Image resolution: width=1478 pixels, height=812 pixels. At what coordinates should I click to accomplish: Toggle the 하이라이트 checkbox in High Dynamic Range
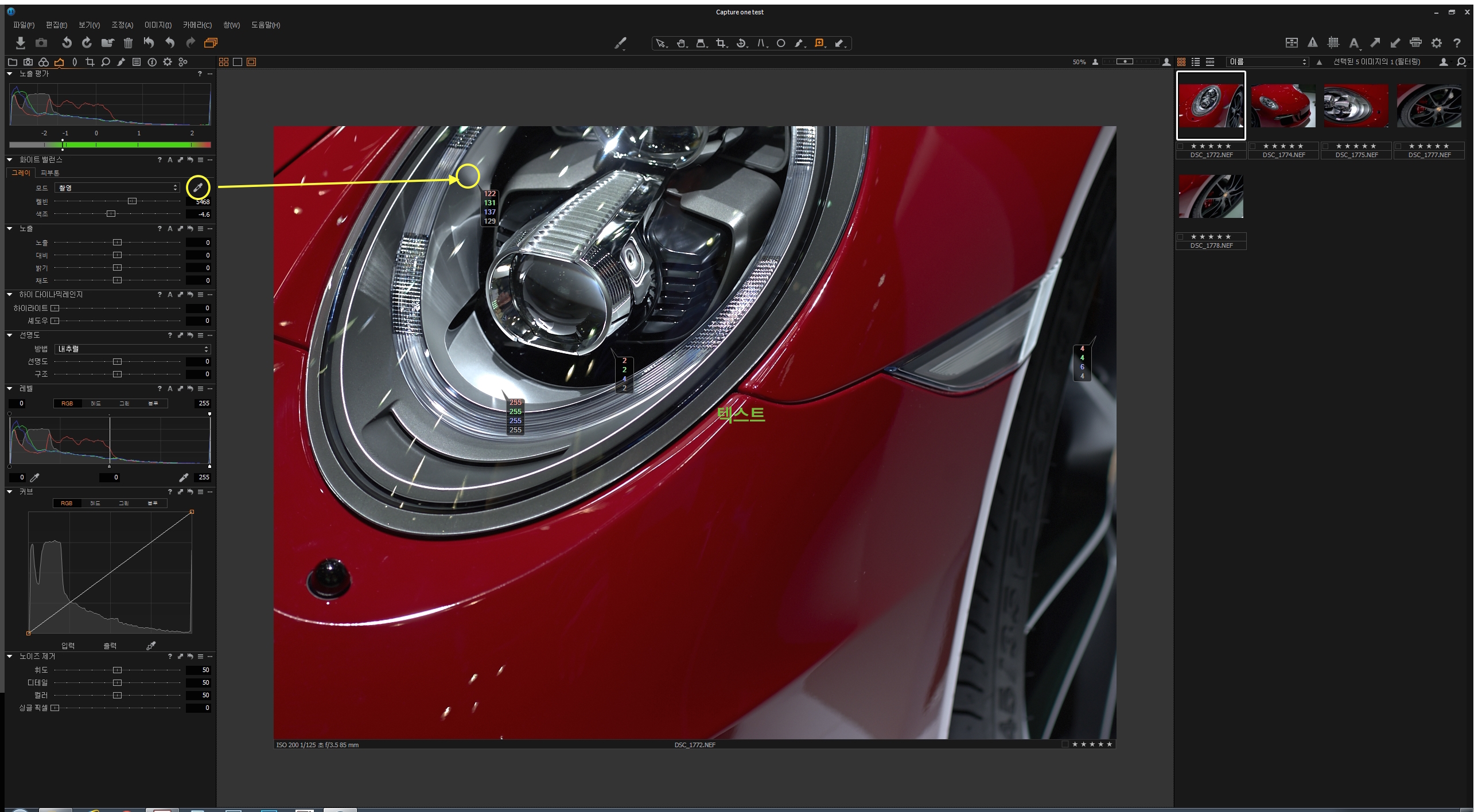tap(55, 309)
